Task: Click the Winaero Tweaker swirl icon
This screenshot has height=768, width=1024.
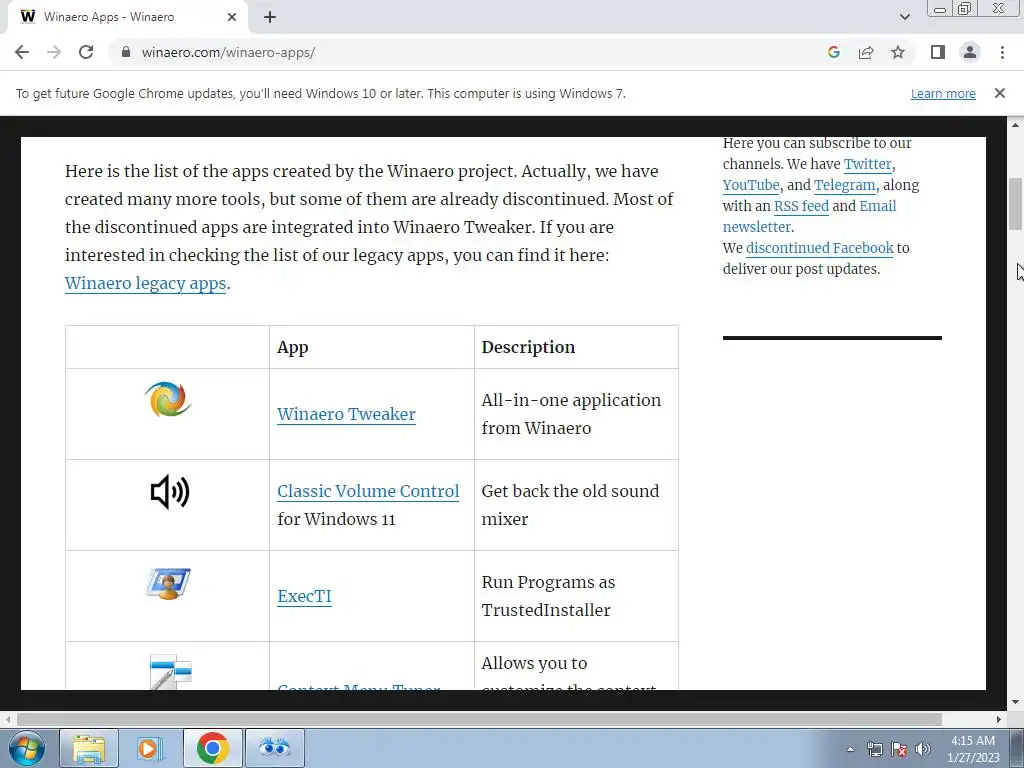Action: pos(168,400)
